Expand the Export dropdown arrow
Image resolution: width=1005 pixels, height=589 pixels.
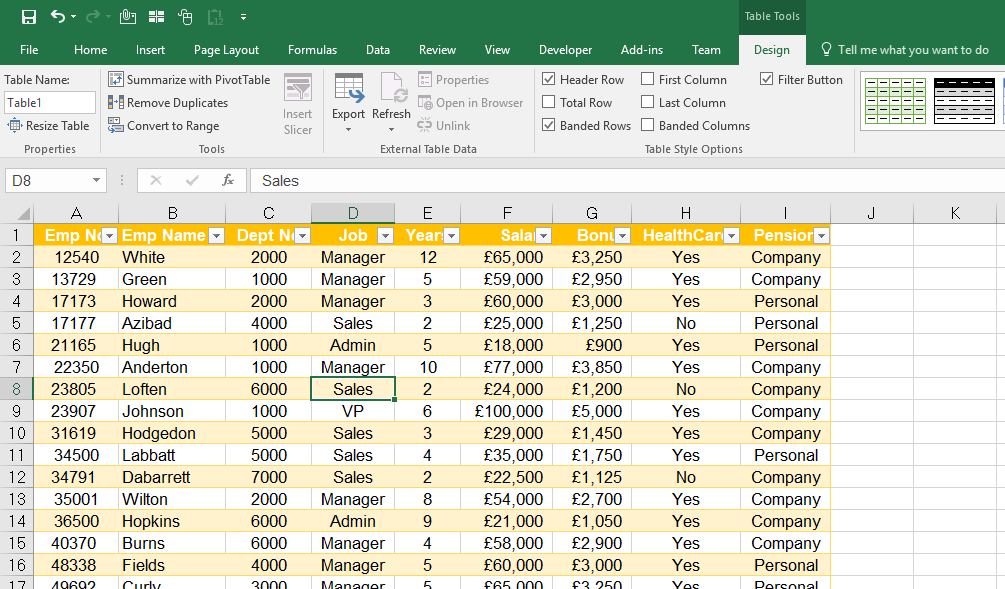click(x=349, y=130)
